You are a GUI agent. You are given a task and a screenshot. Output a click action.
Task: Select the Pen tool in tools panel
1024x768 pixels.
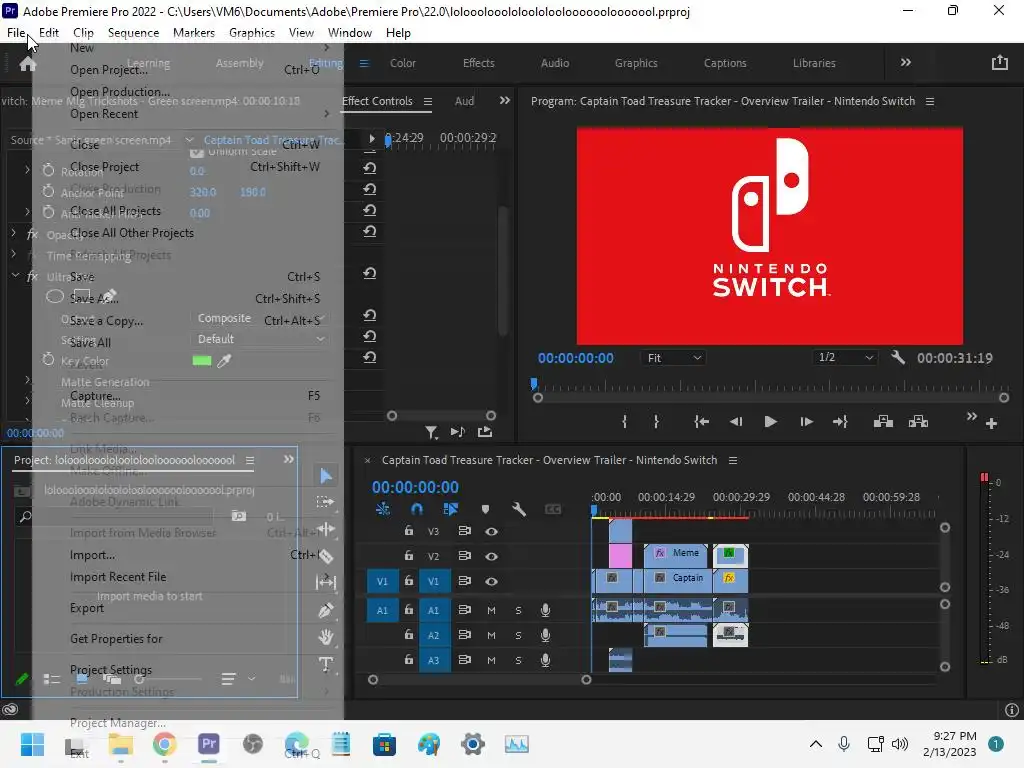(x=326, y=610)
